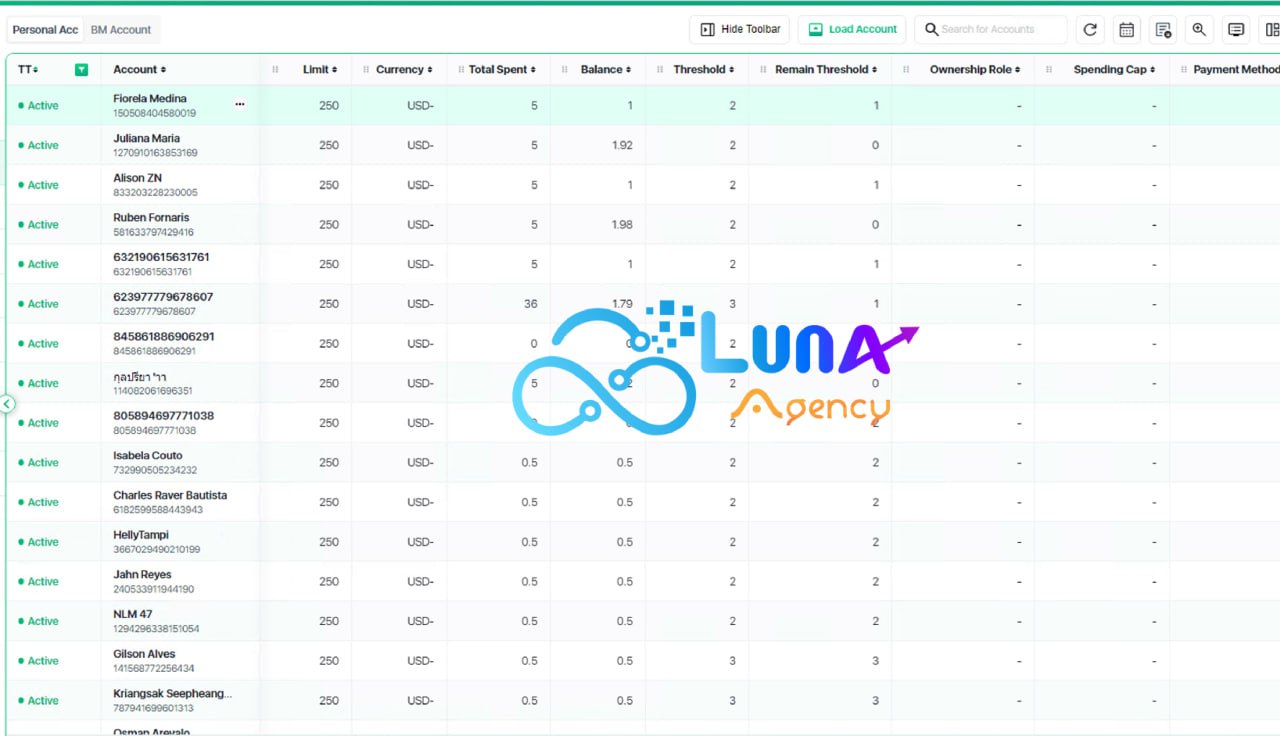This screenshot has height=736, width=1280.
Task: Select the Ruben Fornaris account
Action: pos(151,218)
